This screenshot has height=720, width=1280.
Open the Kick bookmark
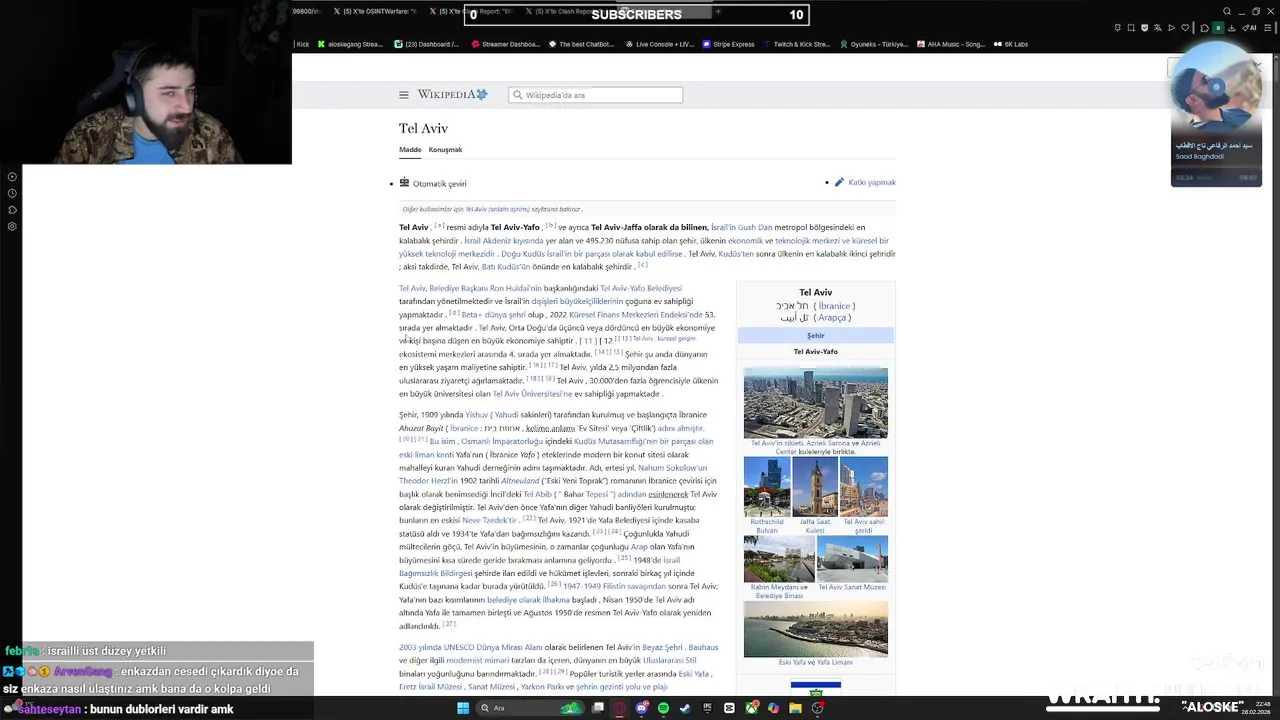click(x=302, y=44)
